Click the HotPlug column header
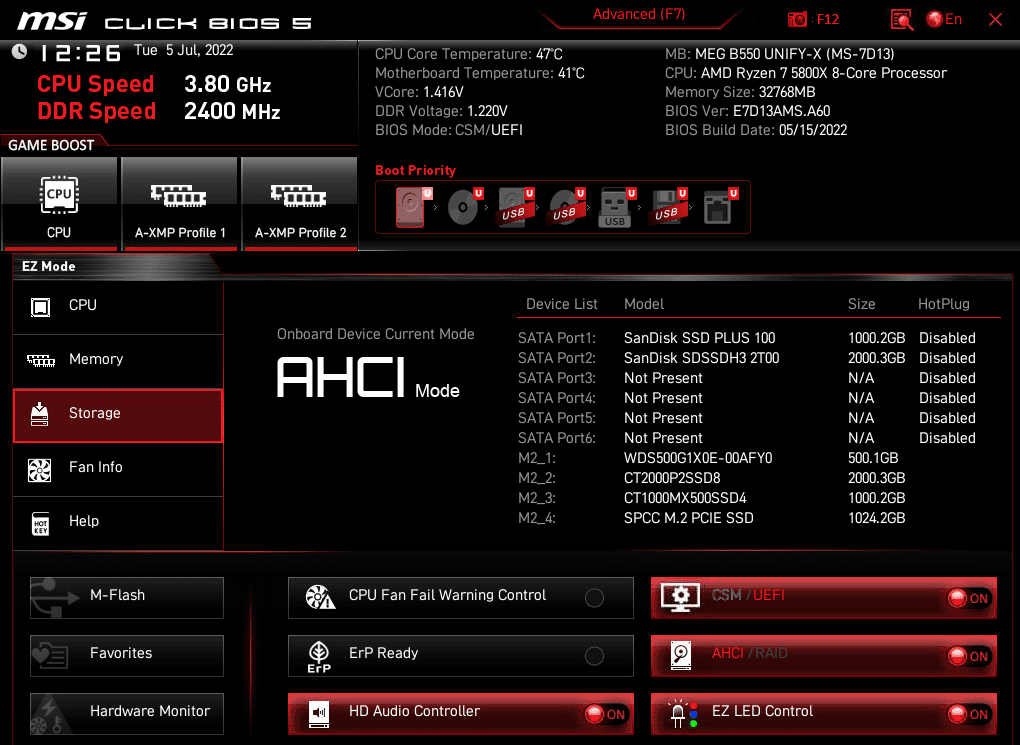The image size is (1020, 745). [x=943, y=304]
